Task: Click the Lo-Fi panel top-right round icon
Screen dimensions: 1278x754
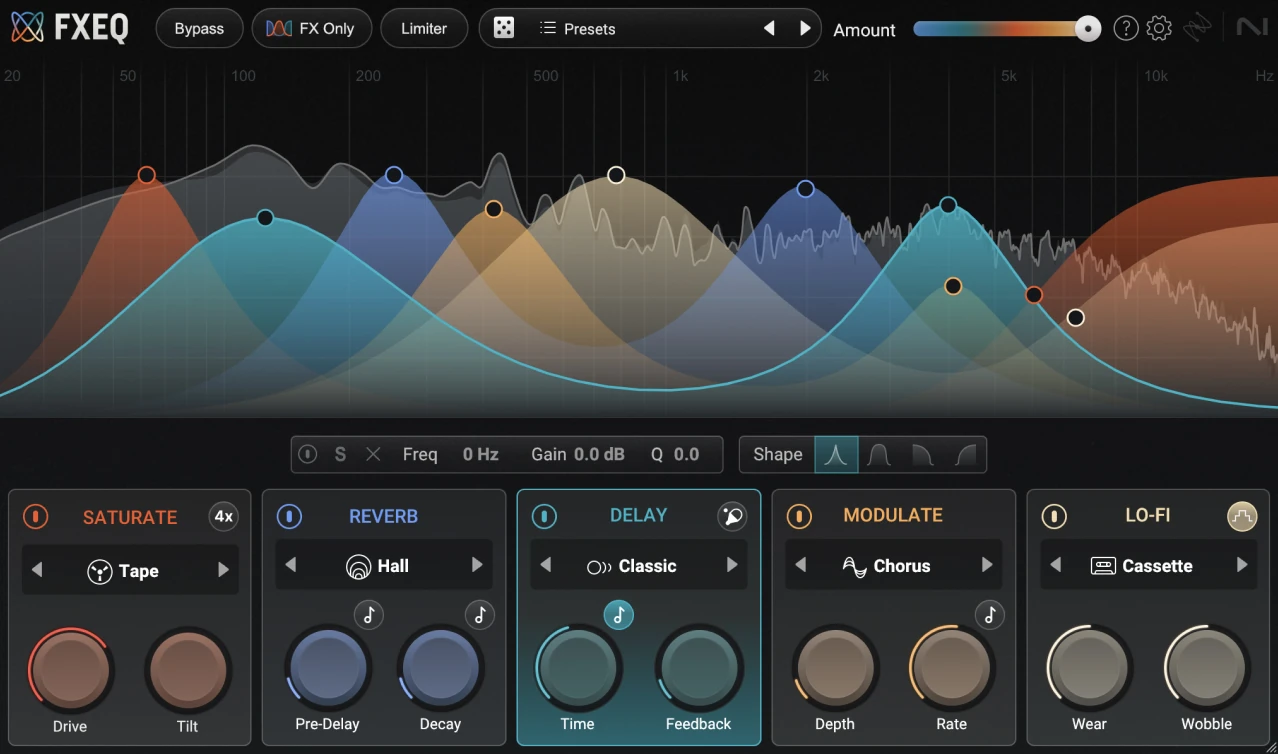Action: point(1242,516)
